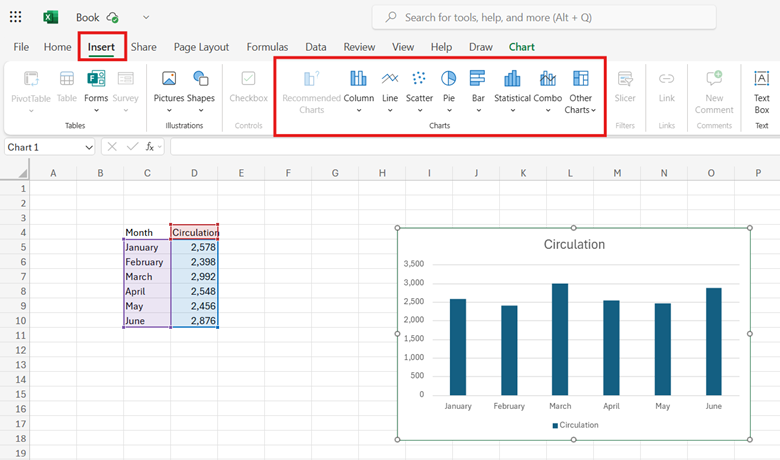This screenshot has width=780, height=460.
Task: Open the Review tab
Action: (x=359, y=47)
